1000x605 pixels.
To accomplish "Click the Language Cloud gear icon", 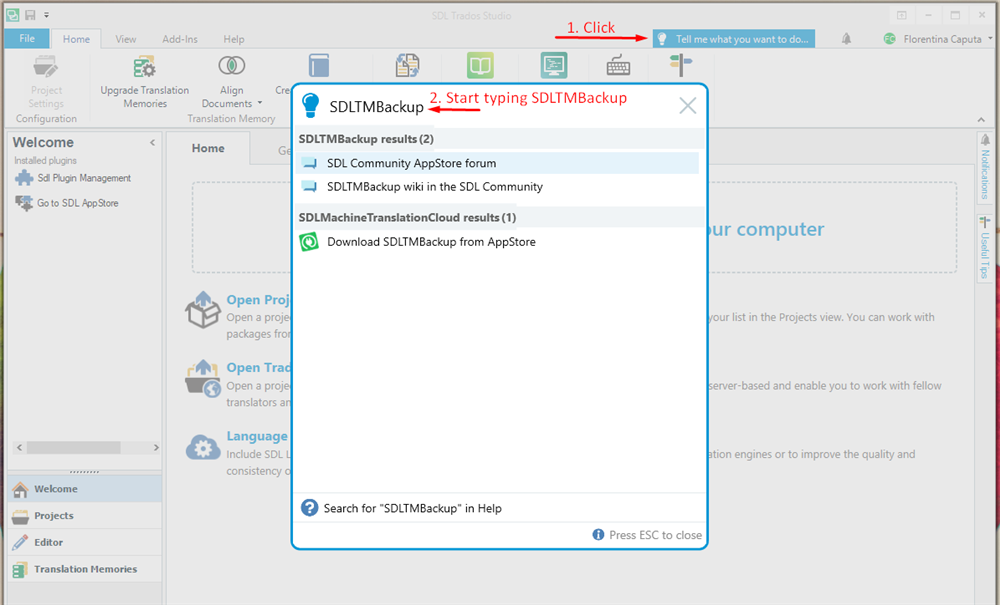I will pyautogui.click(x=203, y=448).
